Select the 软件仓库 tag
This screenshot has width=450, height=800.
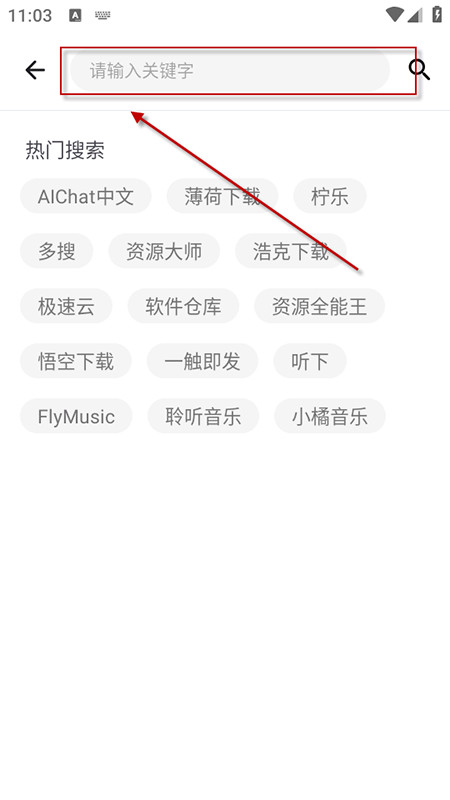[x=183, y=306]
